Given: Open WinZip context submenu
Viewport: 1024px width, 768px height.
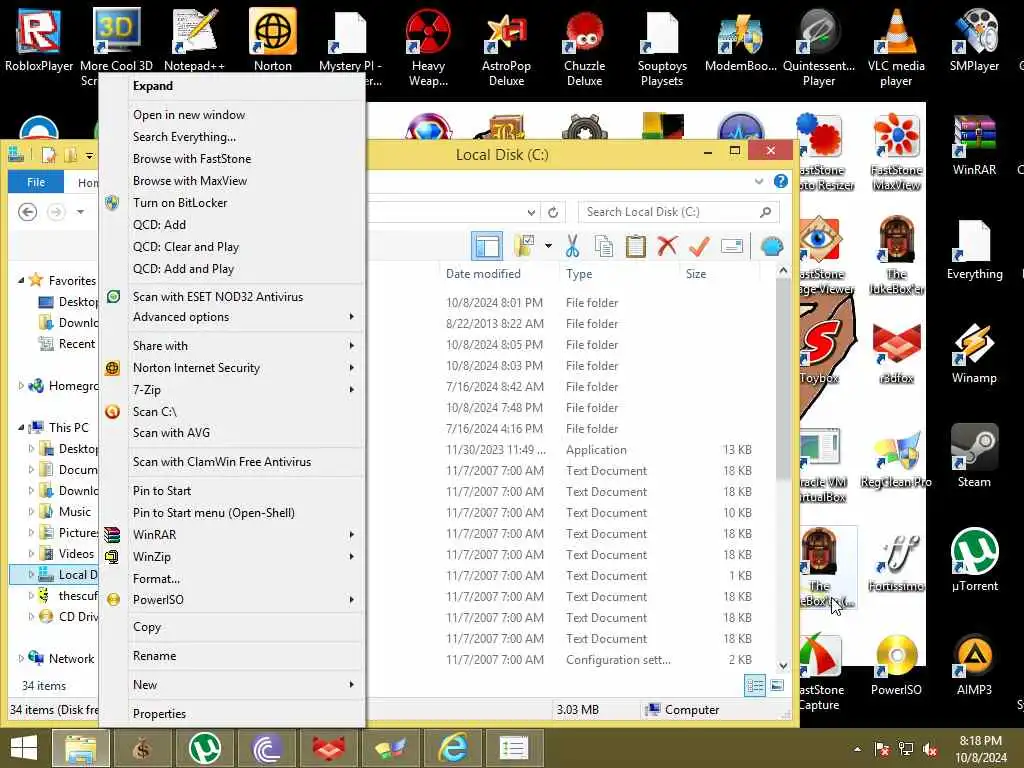Looking at the screenshot, I should pyautogui.click(x=246, y=556).
